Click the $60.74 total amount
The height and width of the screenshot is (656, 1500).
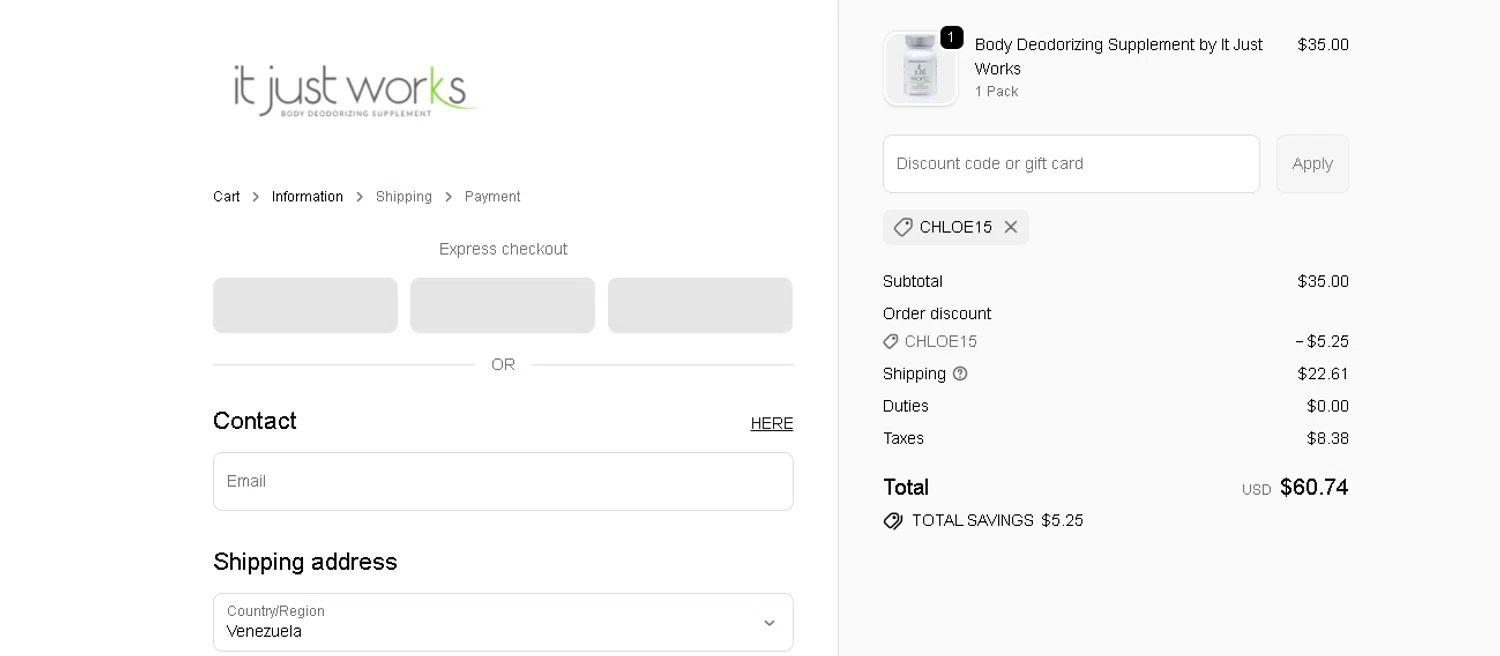tap(1314, 488)
